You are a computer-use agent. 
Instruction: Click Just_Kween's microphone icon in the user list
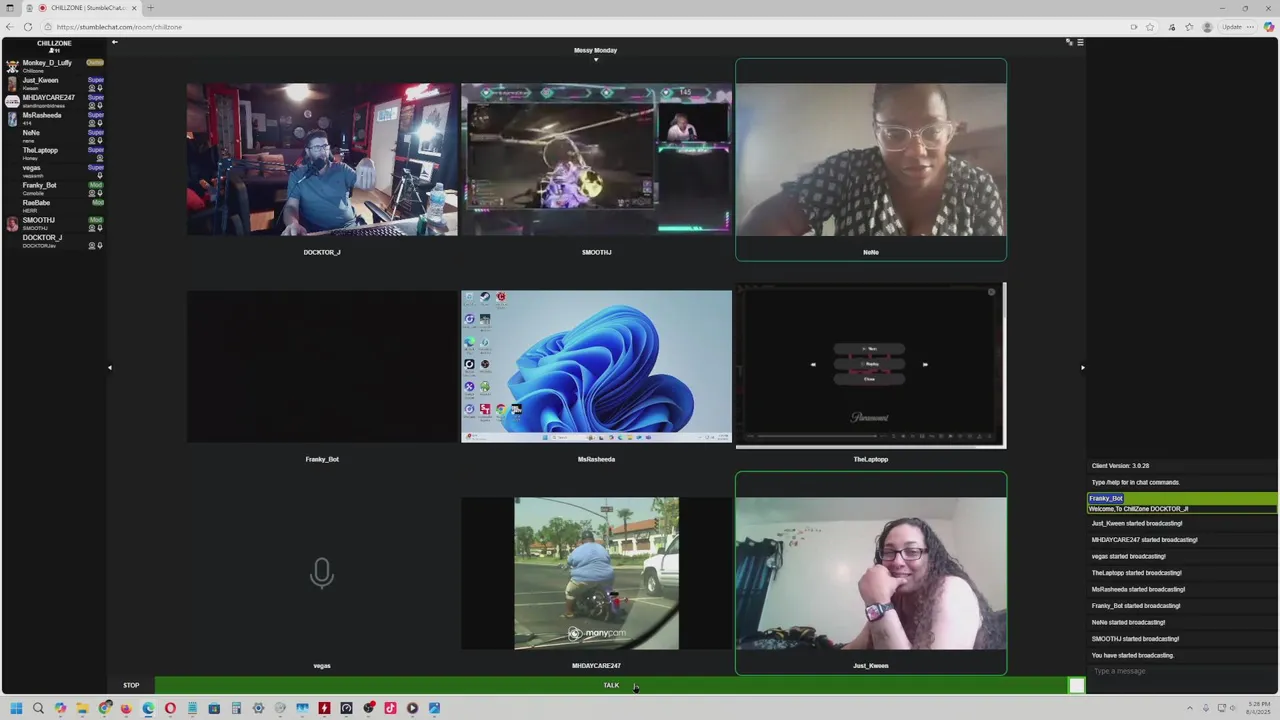point(100,88)
